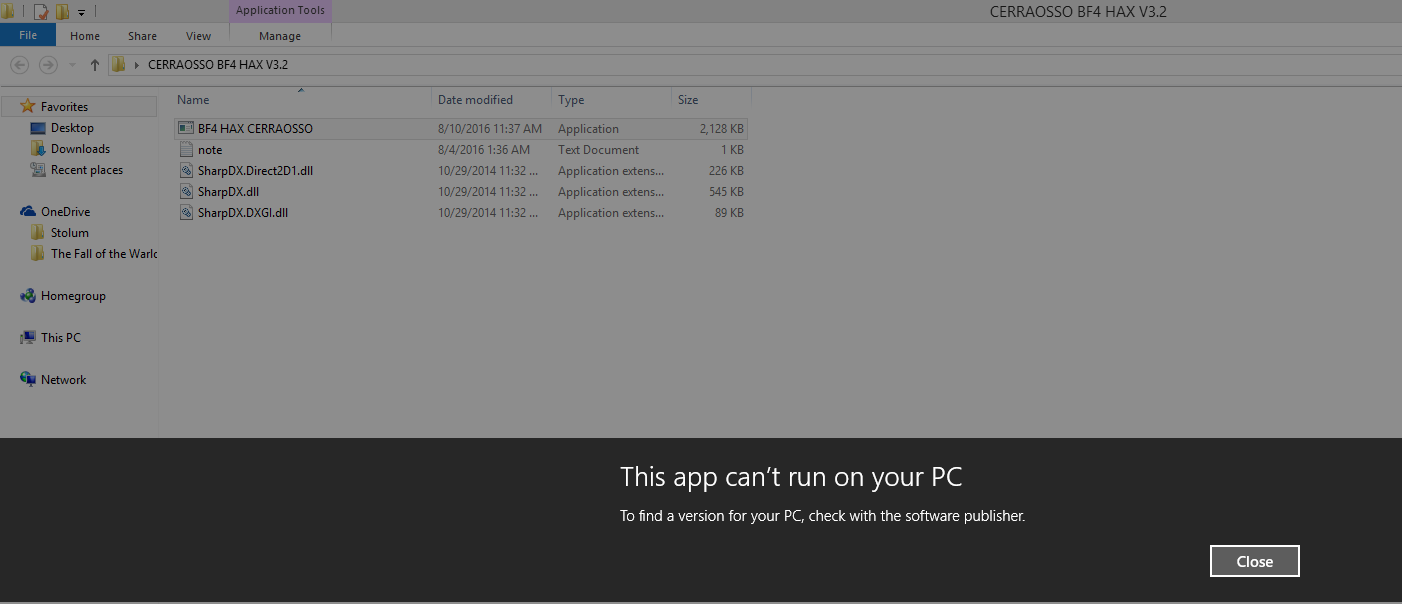Switch to the Share ribbon tab

coord(142,36)
